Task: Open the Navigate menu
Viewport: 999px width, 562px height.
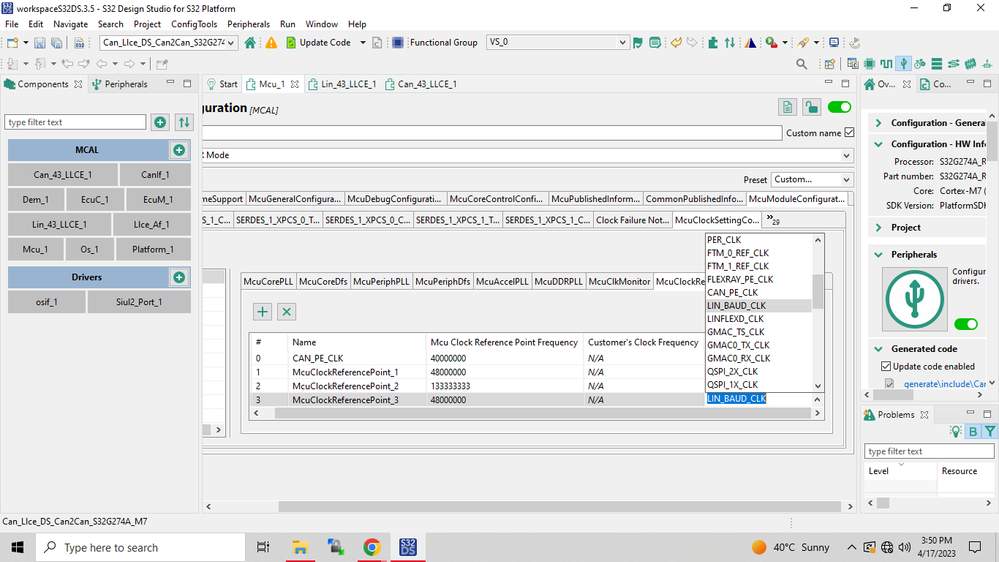Action: pos(70,24)
